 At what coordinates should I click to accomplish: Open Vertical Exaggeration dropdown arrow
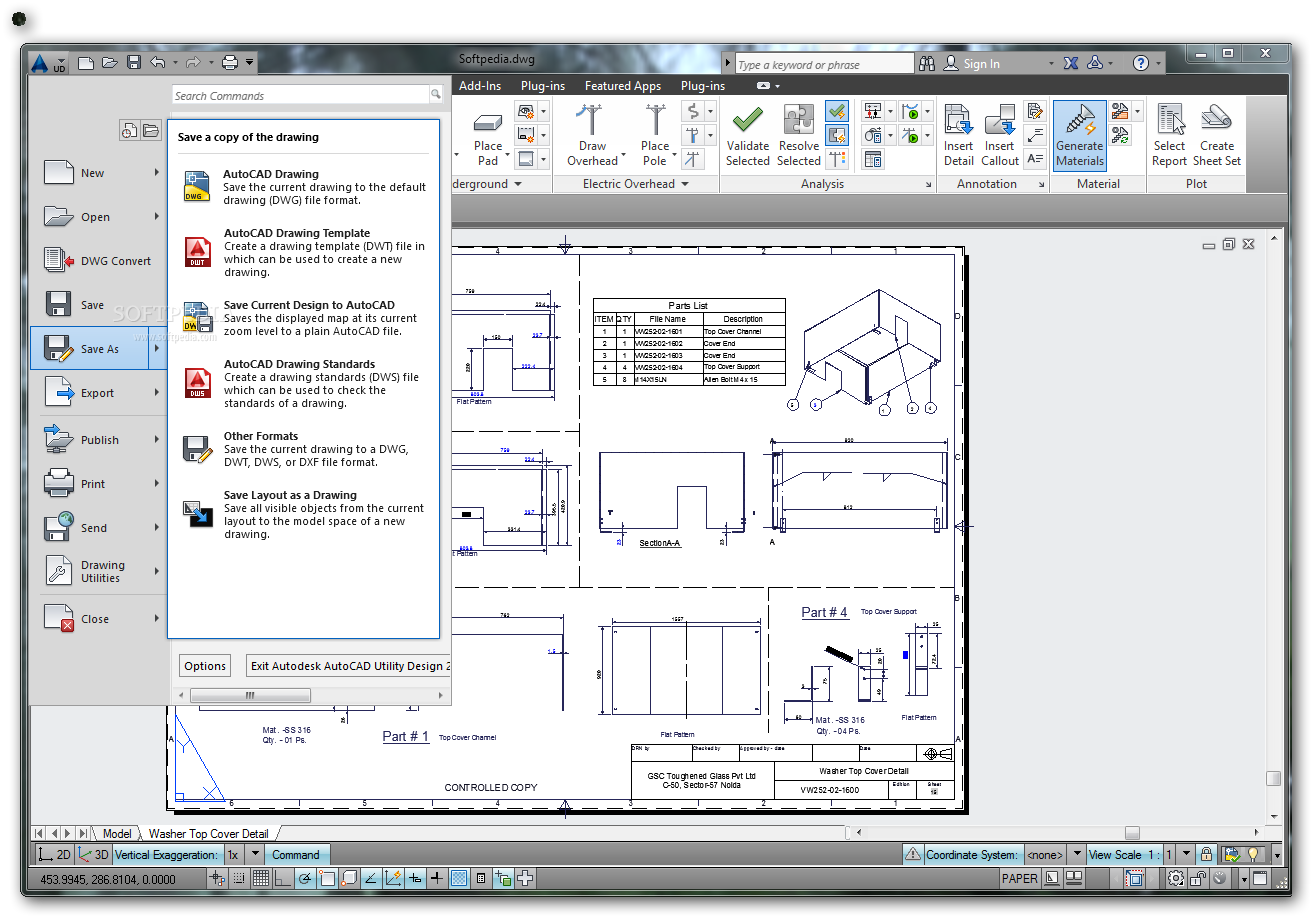click(255, 855)
